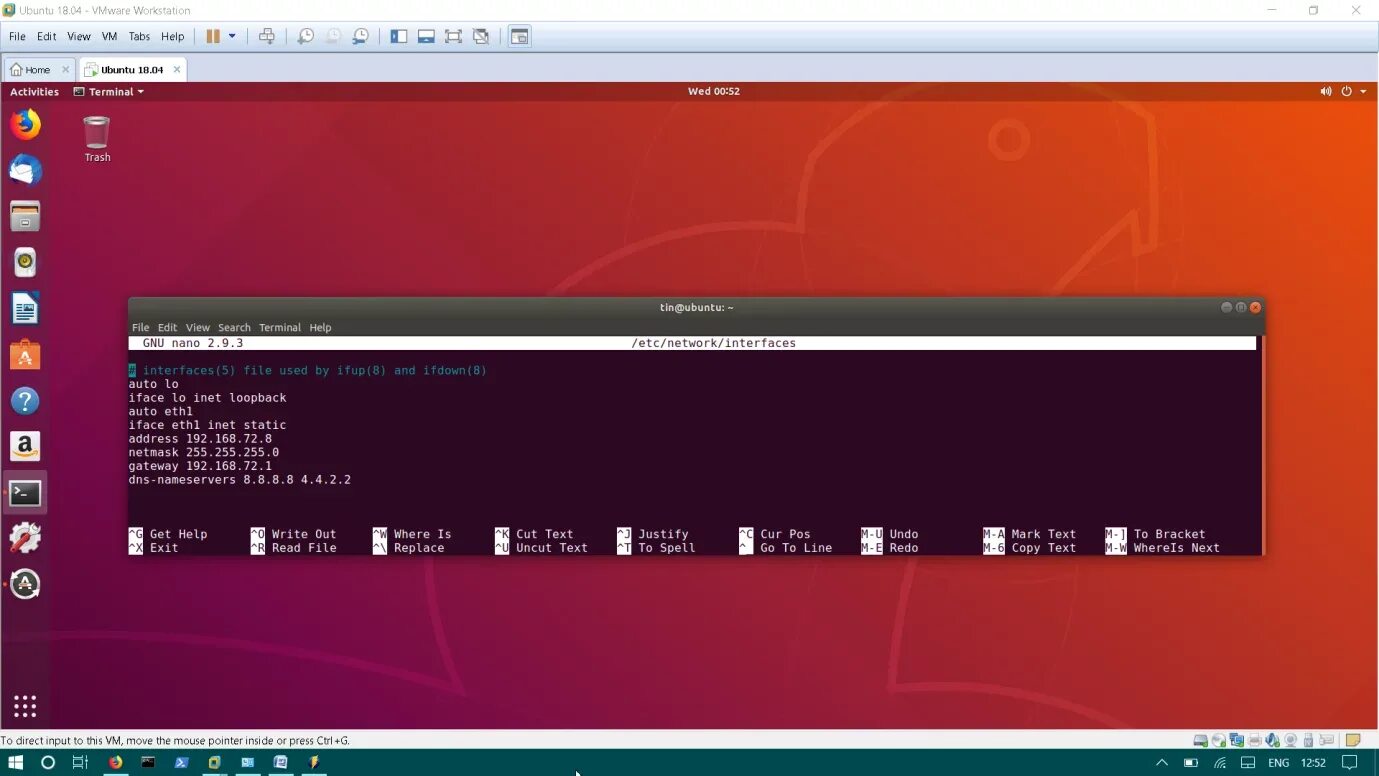Viewport: 1379px width, 776px height.
Task: Open the terminal File menu
Action: click(x=140, y=327)
